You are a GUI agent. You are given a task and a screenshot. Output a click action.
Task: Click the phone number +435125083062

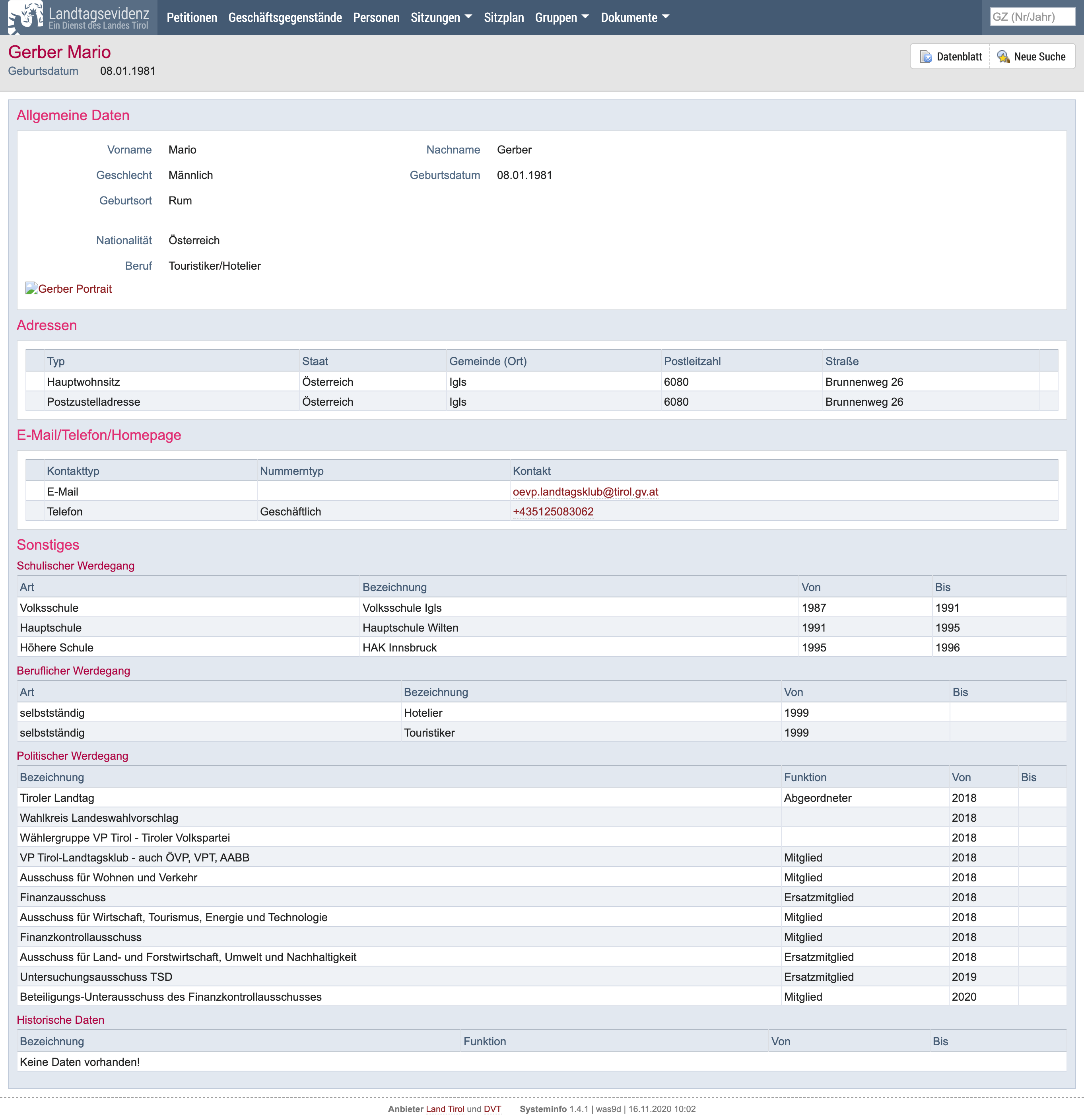(553, 512)
